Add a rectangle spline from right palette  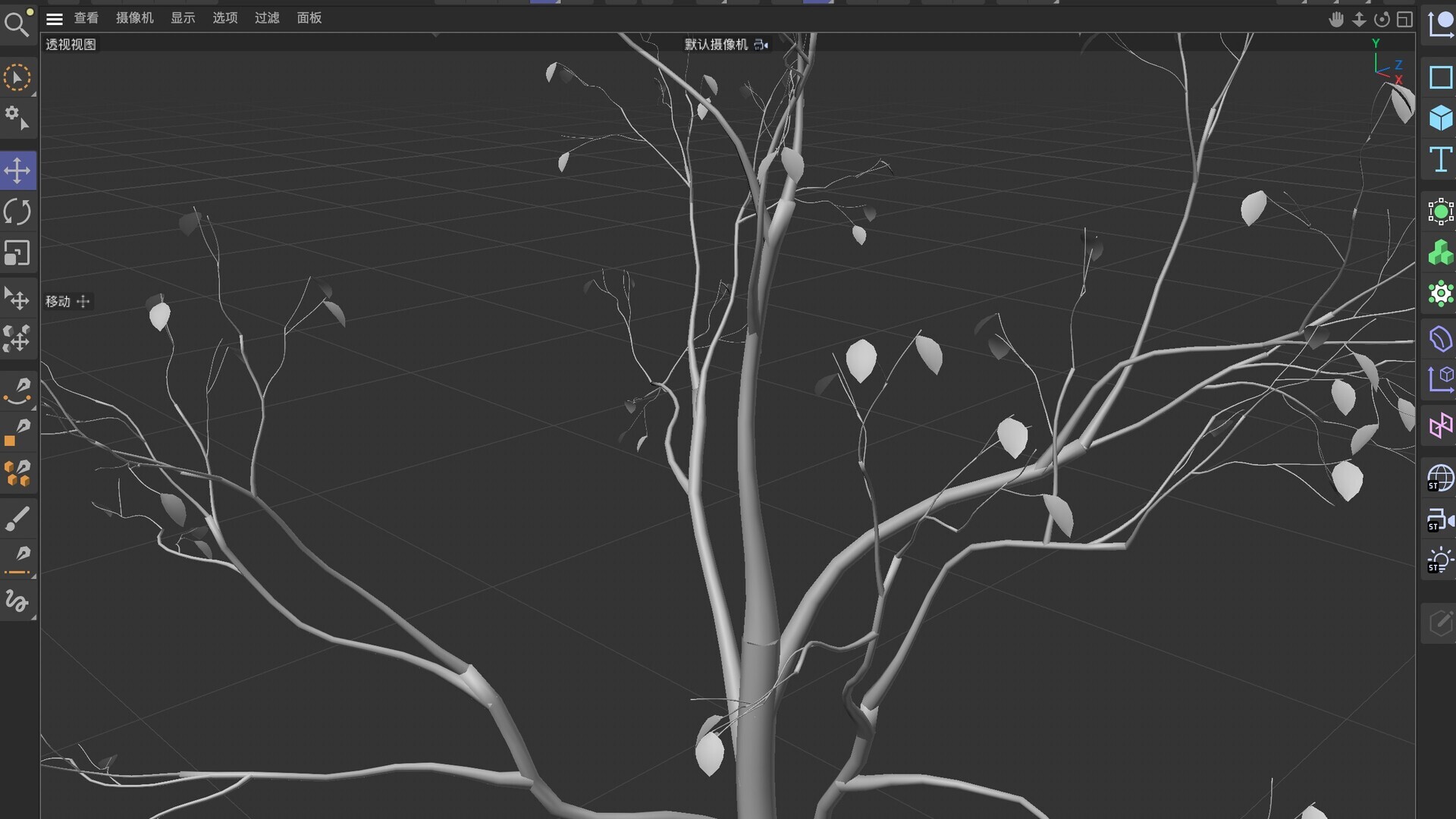(1440, 77)
